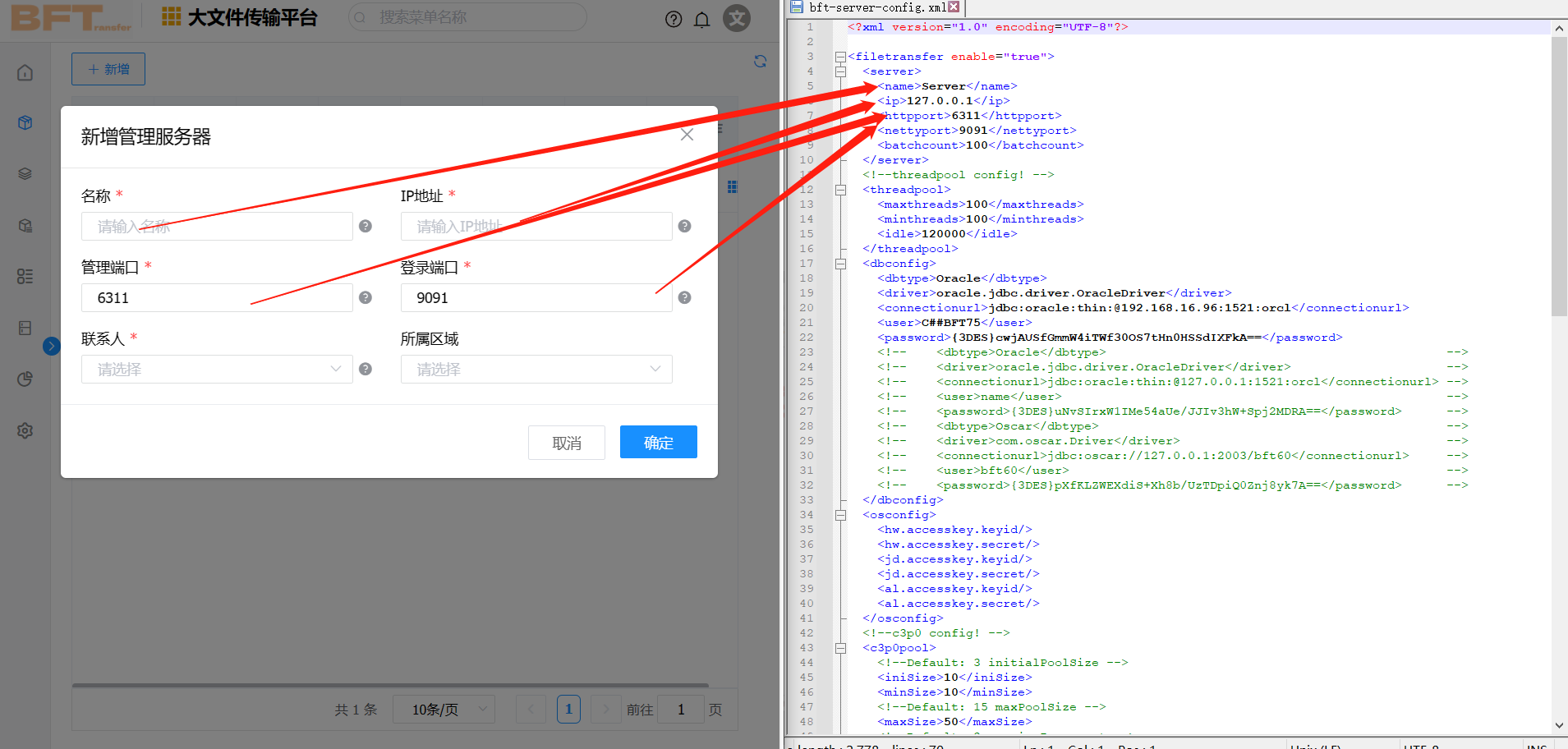Click the refresh icon above the server table

760,61
